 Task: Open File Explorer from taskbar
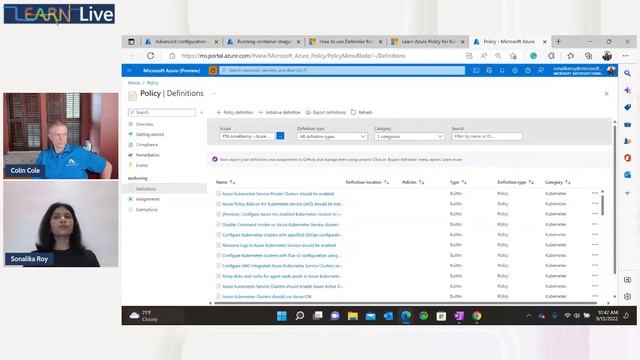point(353,316)
